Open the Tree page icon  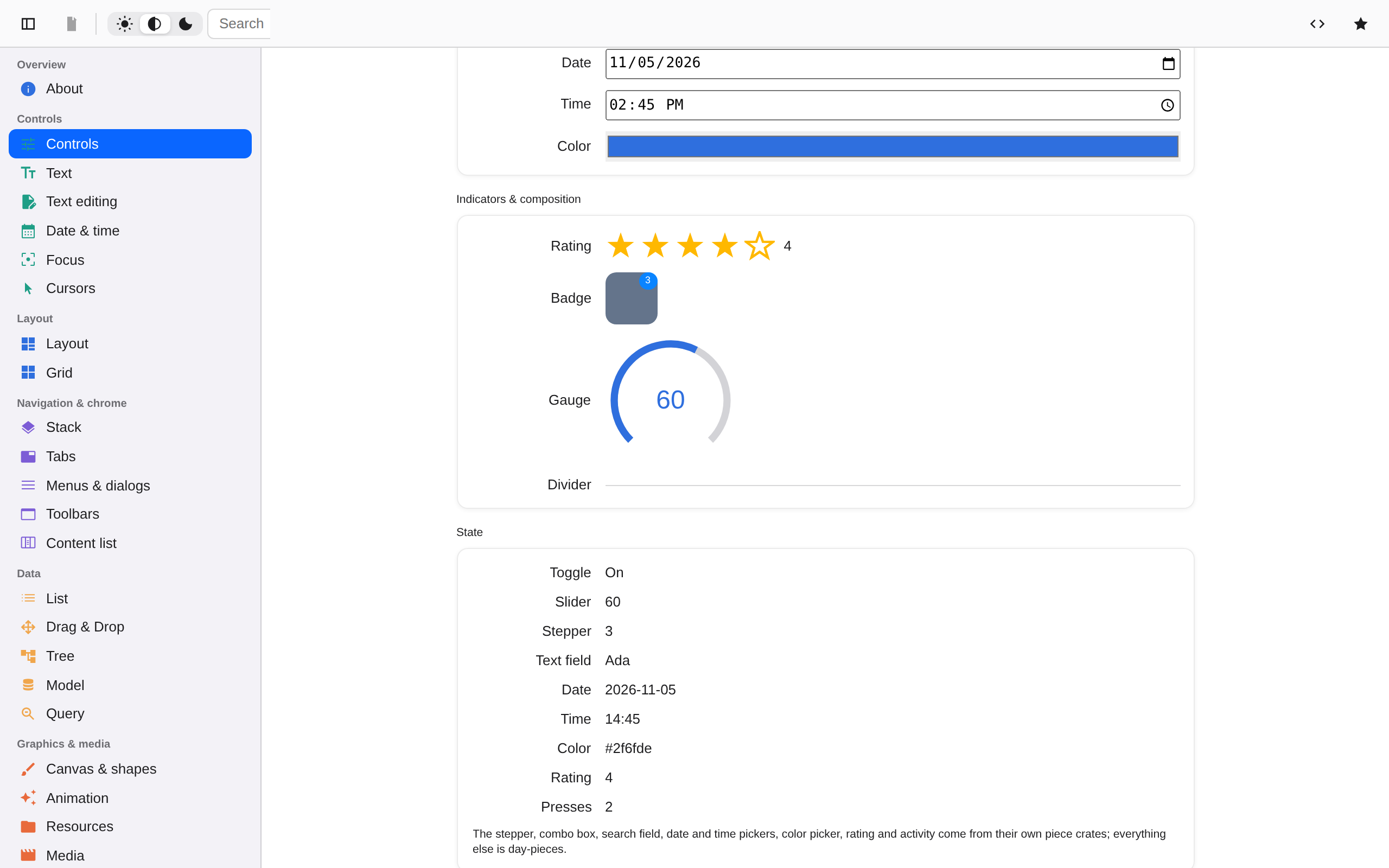[28, 656]
